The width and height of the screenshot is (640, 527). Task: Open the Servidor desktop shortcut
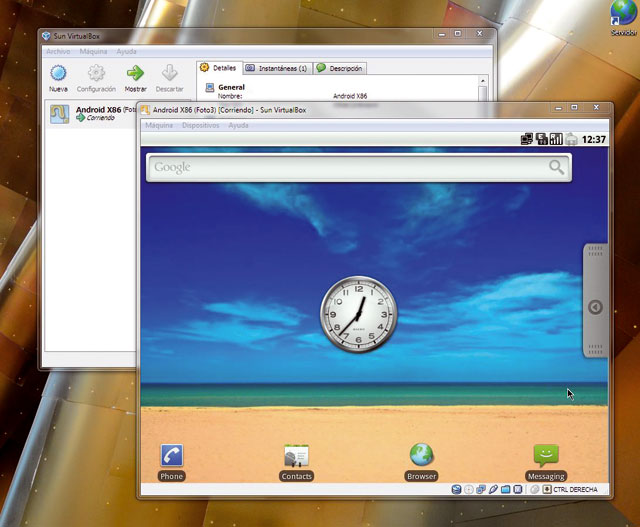[x=624, y=18]
